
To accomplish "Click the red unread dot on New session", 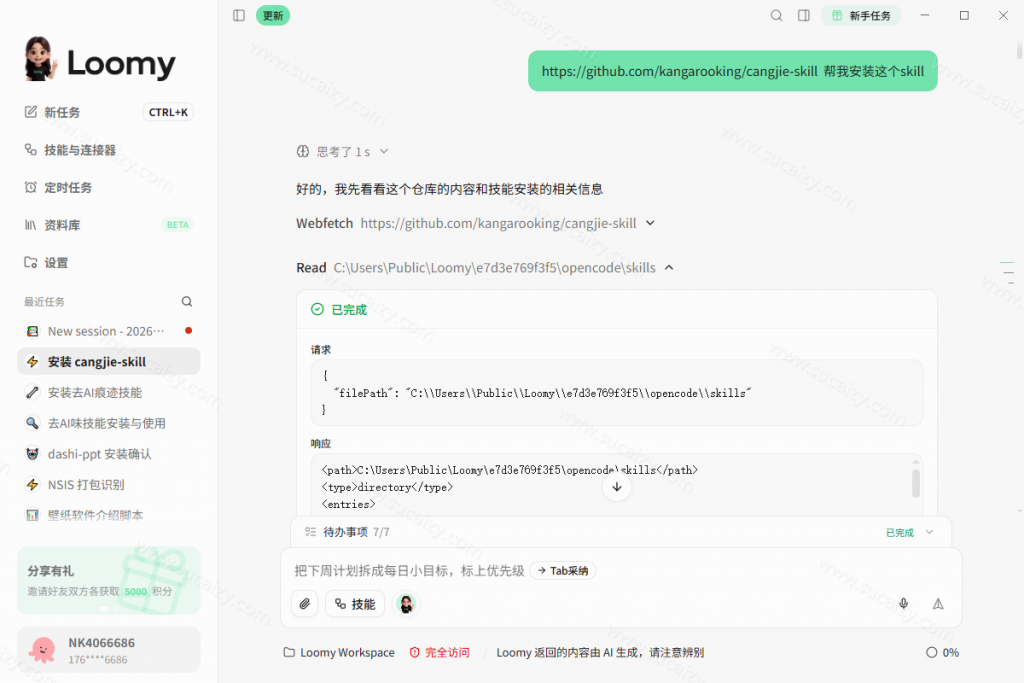I will coord(189,330).
